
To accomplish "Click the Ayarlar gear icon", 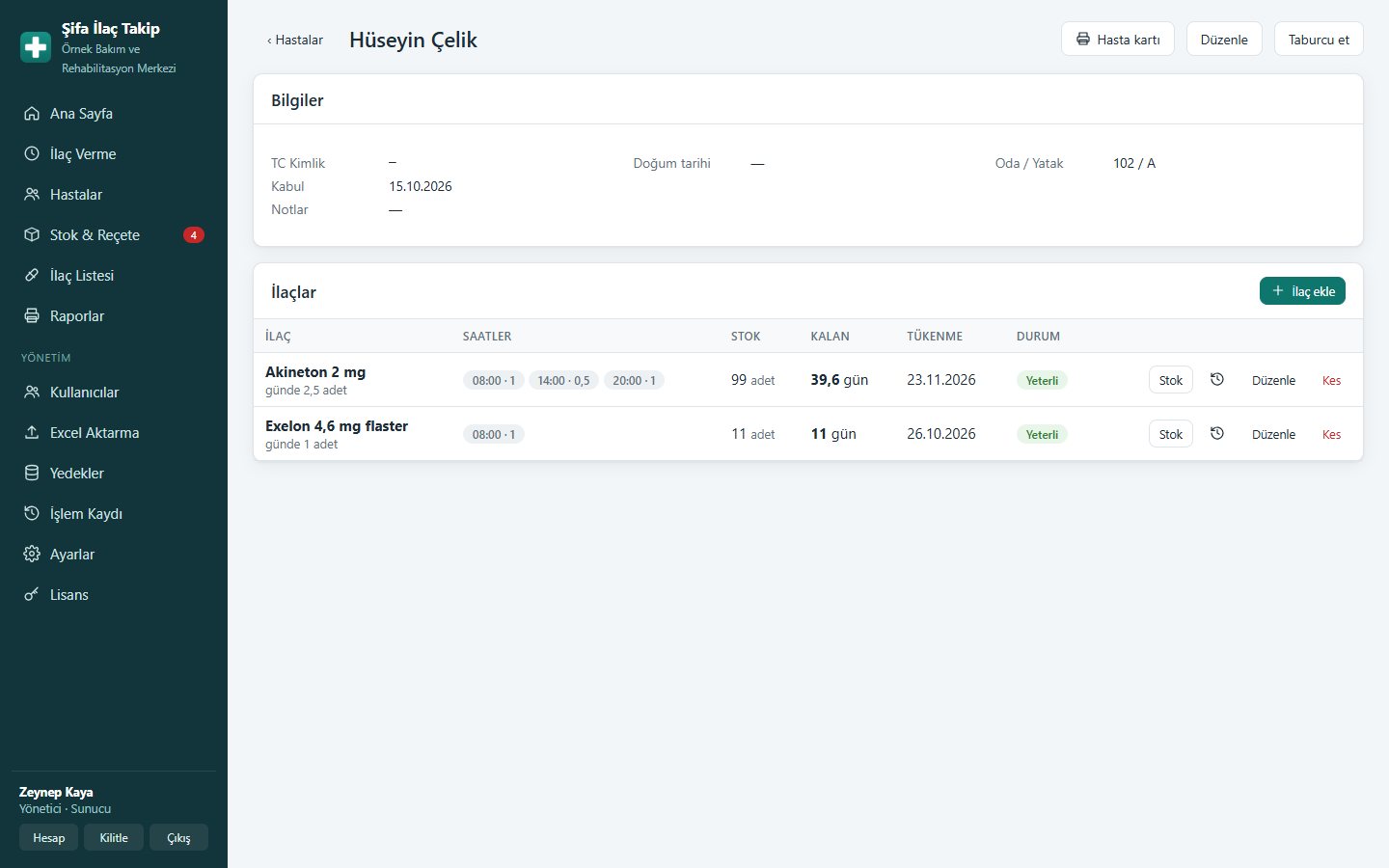I will coord(32,555).
